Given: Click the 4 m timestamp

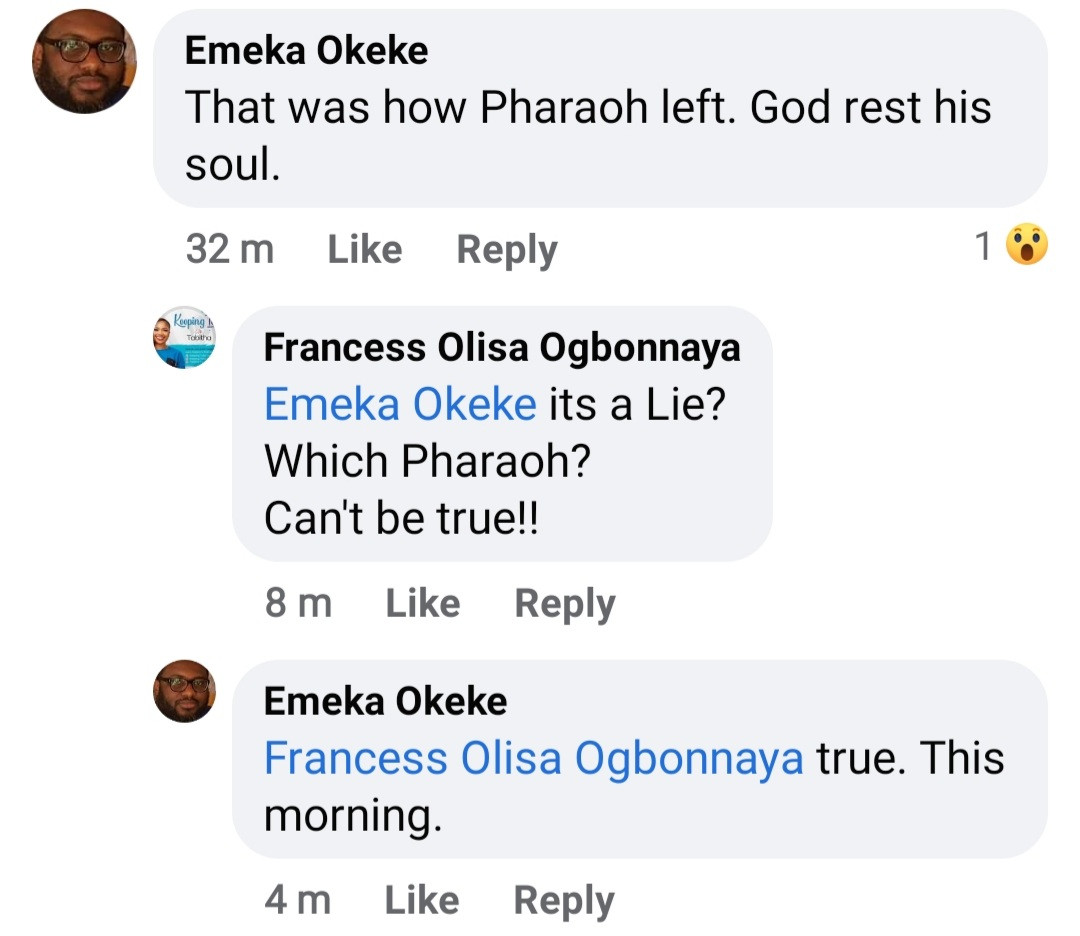Looking at the screenshot, I should tap(297, 900).
